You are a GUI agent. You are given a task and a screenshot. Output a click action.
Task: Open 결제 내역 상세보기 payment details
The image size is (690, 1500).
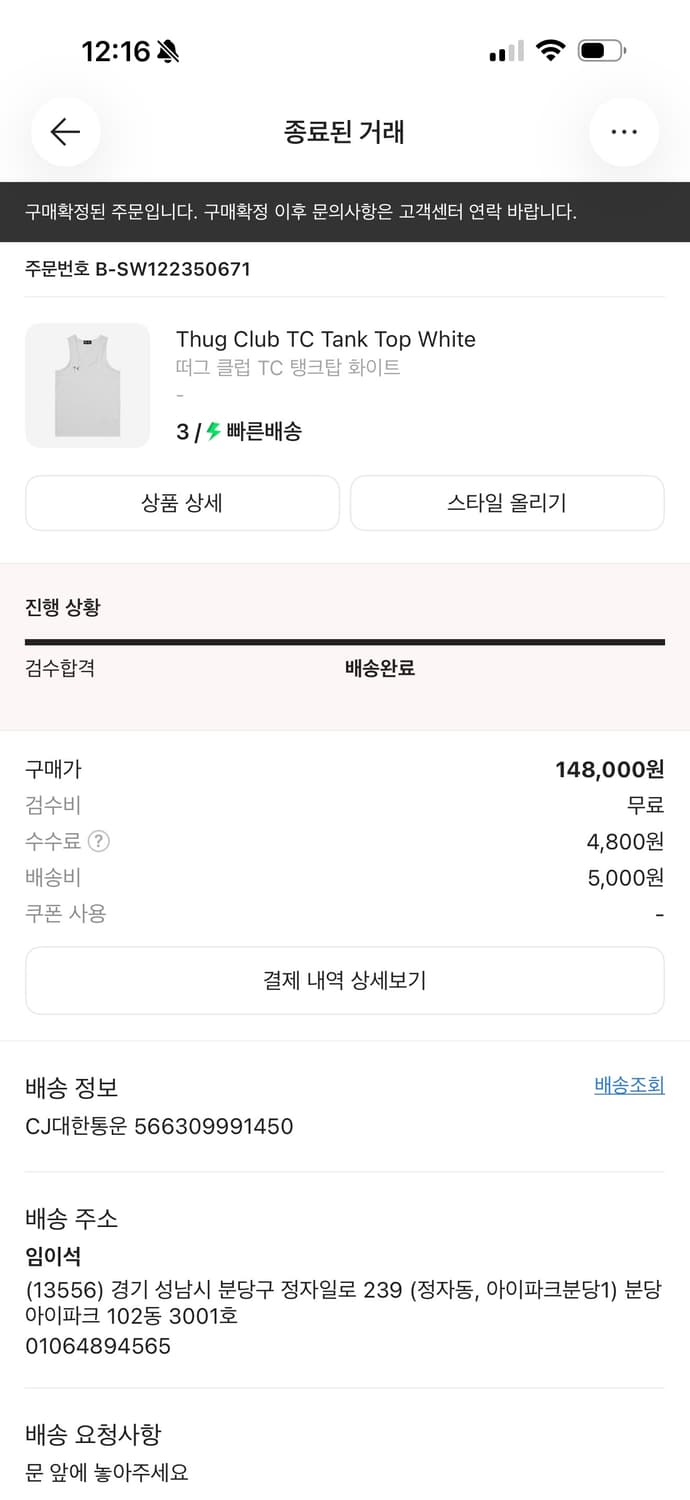345,980
